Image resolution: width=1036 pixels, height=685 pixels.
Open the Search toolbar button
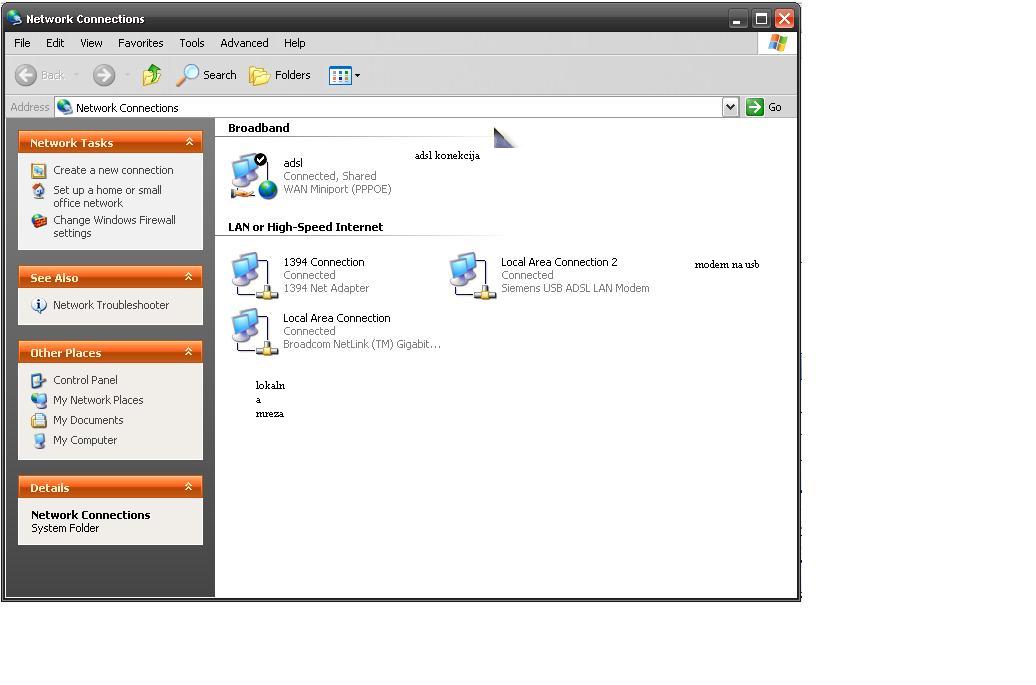coord(207,75)
